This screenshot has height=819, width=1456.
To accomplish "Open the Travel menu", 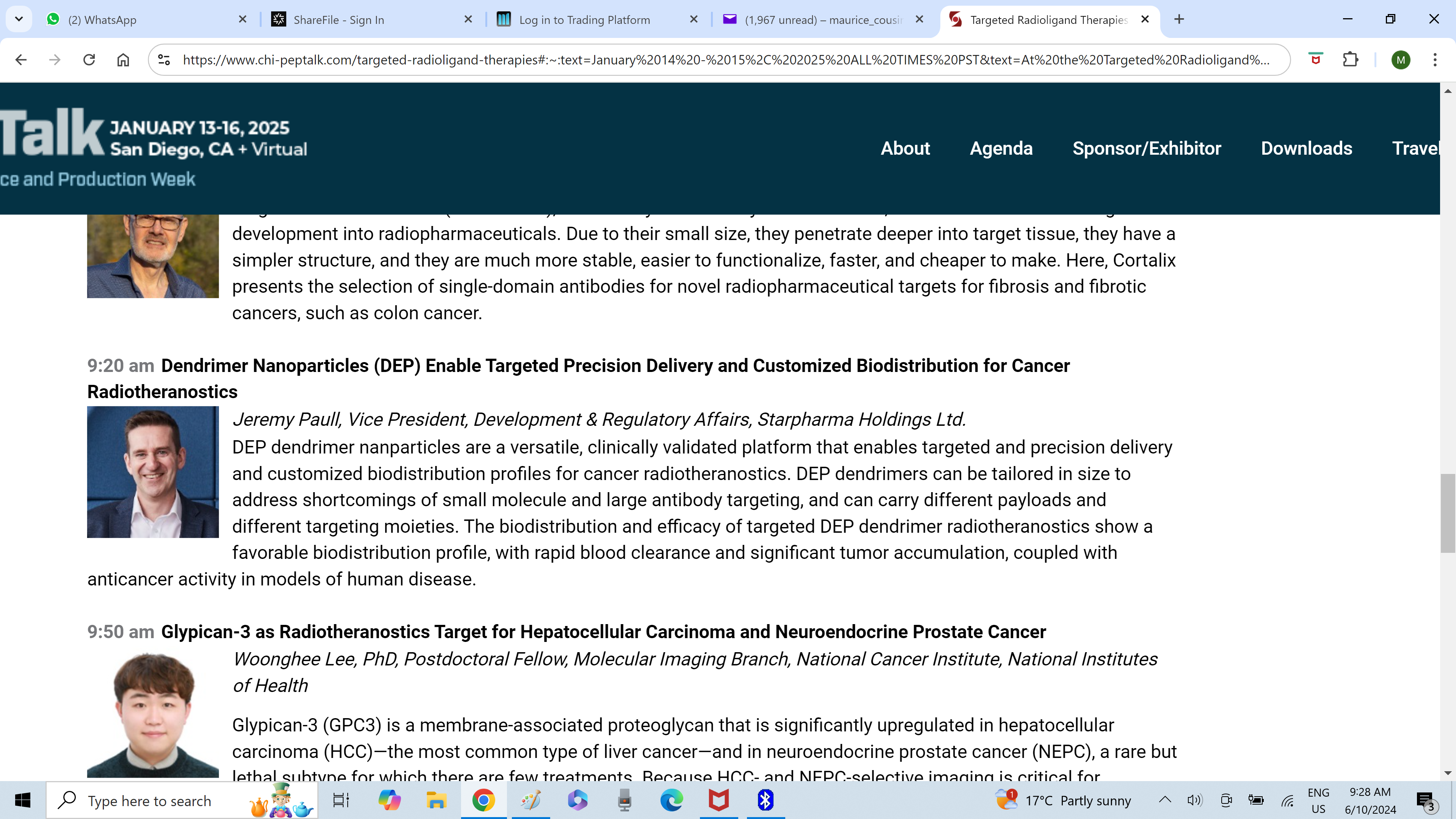I will coord(1415,148).
